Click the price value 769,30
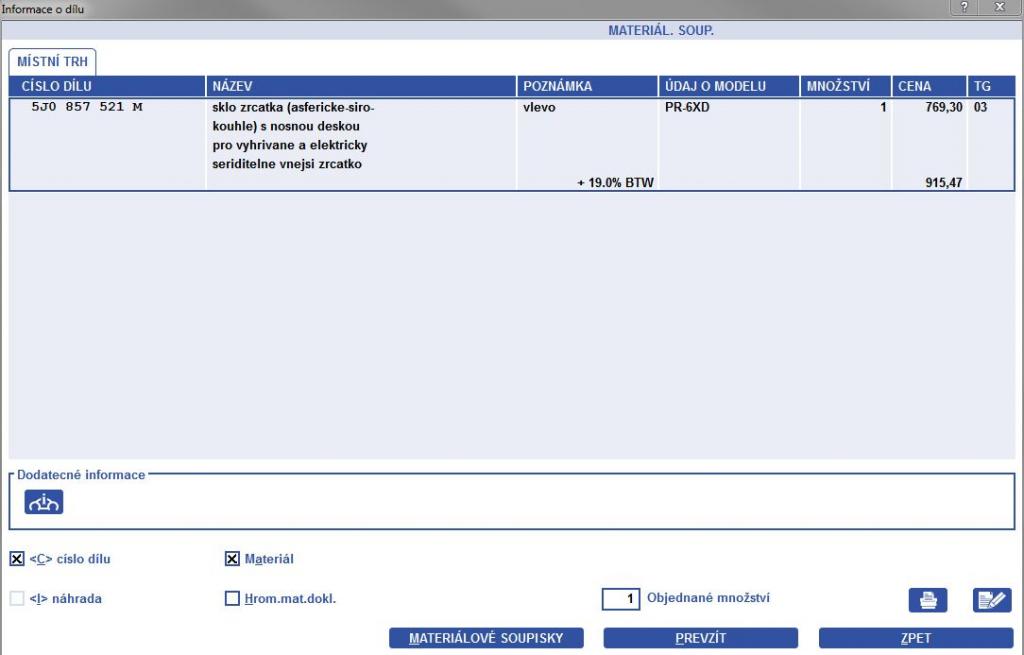Viewport: 1024px width, 655px height. [x=944, y=107]
